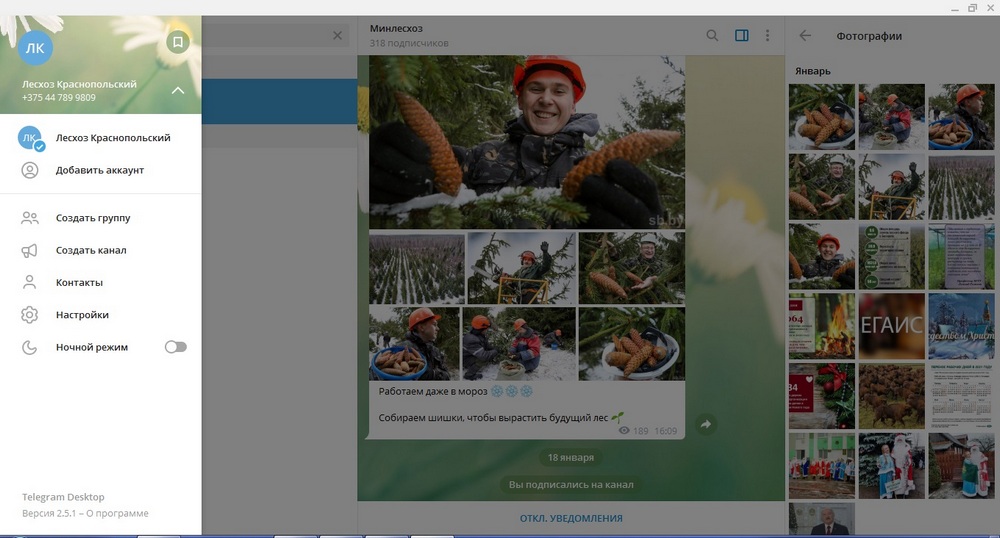Viewport: 1000px width, 538px height.
Task: Open large photo of smiling worker with cones
Action: pos(527,142)
